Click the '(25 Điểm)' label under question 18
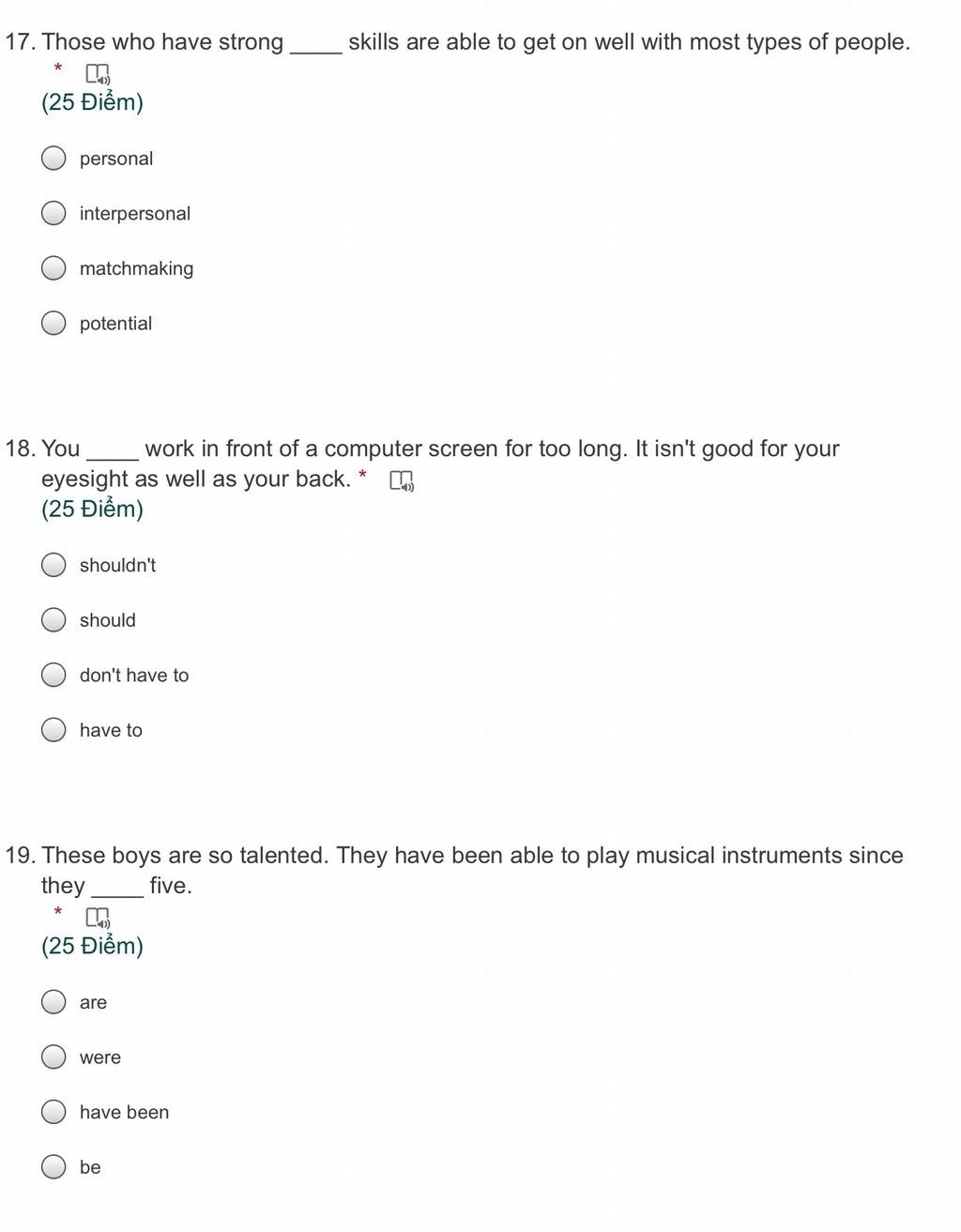The height and width of the screenshot is (1232, 961). [92, 509]
